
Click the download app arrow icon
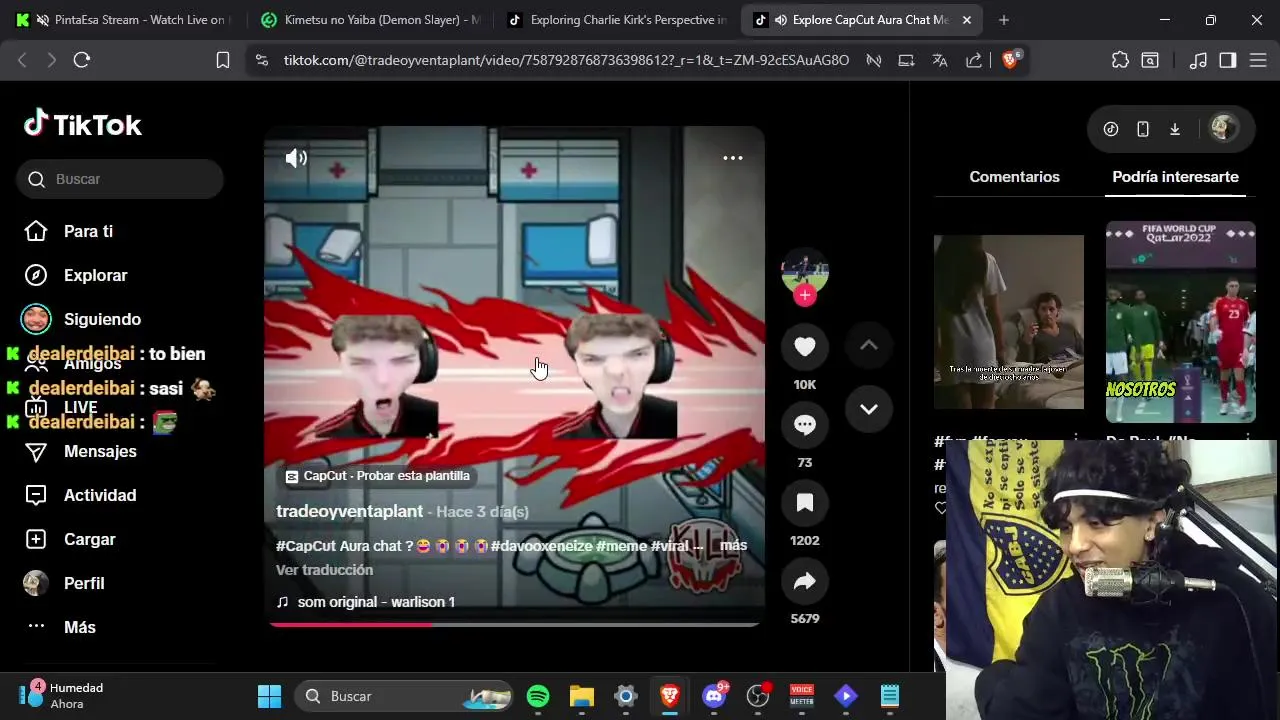point(1175,129)
